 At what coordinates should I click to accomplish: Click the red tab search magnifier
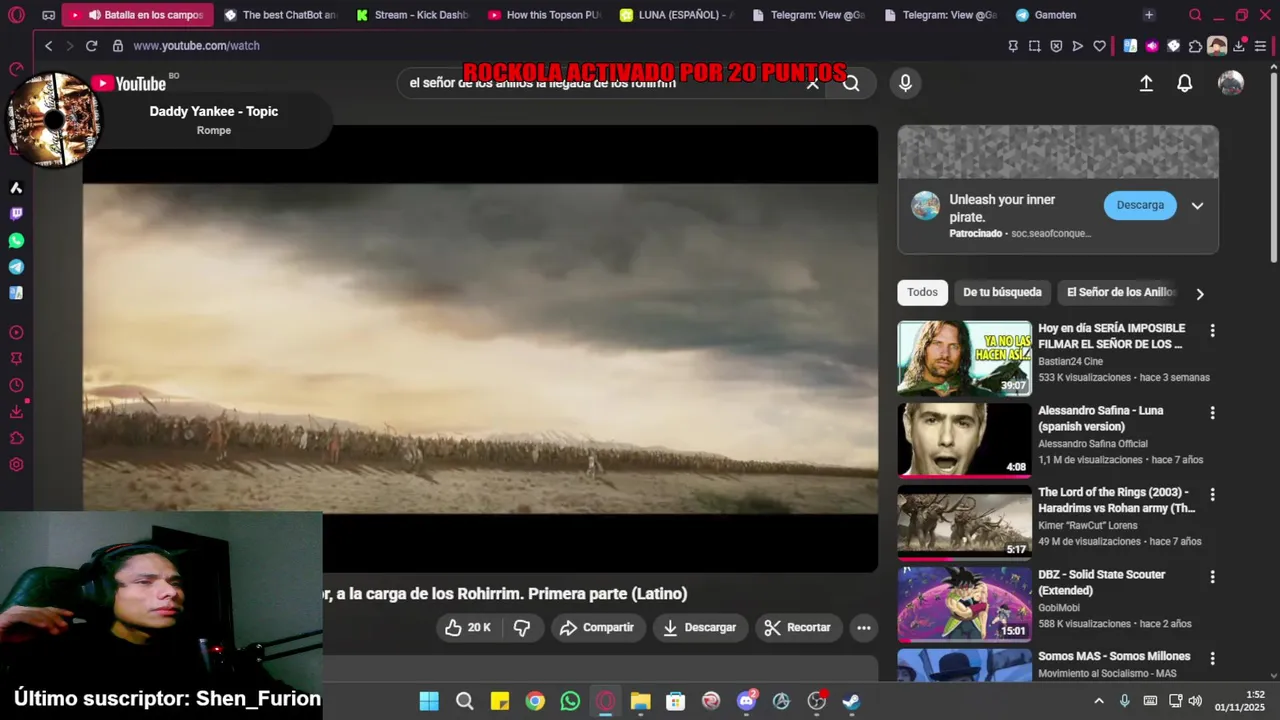[x=1195, y=15]
